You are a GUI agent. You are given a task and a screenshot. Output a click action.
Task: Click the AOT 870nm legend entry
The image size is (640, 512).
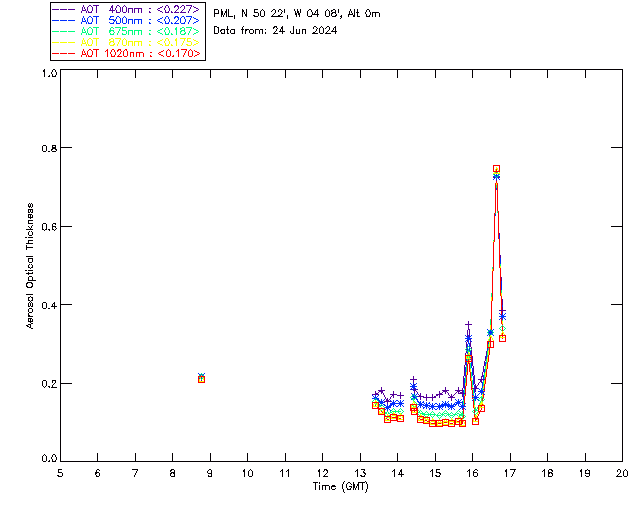[x=127, y=42]
